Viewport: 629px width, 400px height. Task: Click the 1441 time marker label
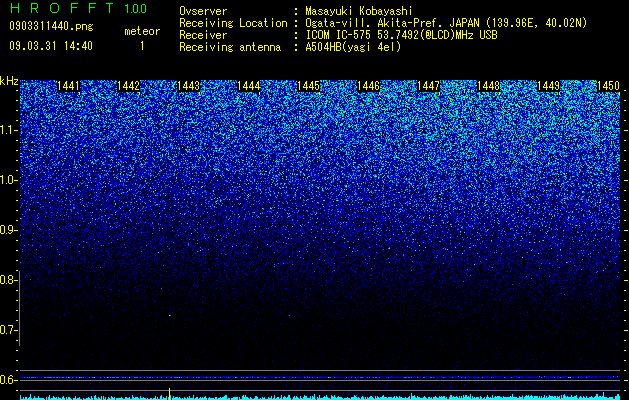coord(69,86)
